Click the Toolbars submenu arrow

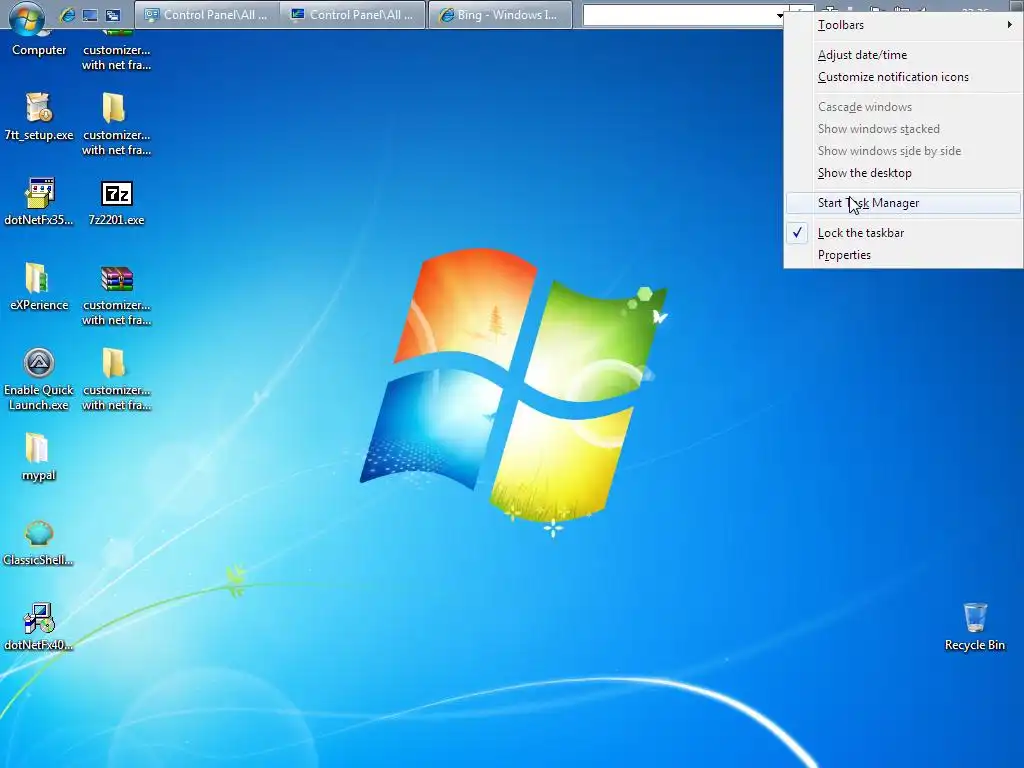tap(1010, 25)
